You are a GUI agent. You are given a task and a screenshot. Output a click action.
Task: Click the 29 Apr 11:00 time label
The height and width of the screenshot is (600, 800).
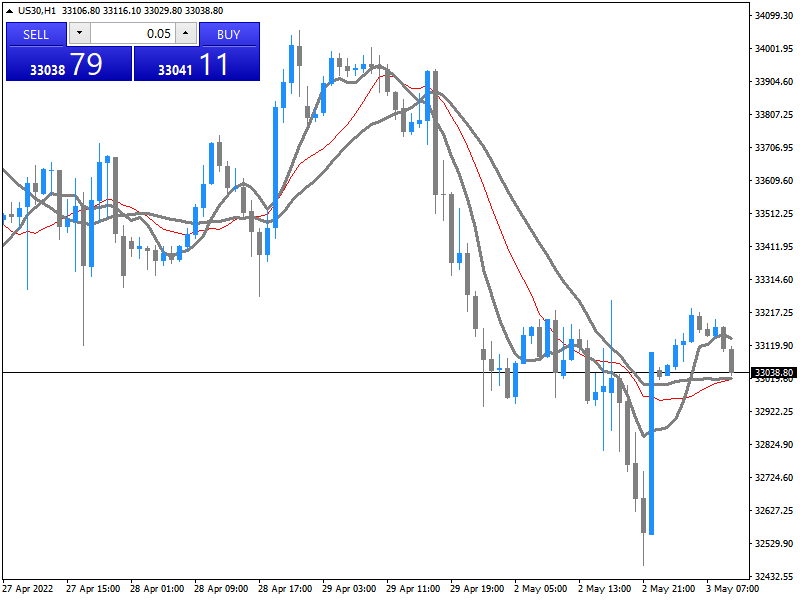click(x=413, y=589)
